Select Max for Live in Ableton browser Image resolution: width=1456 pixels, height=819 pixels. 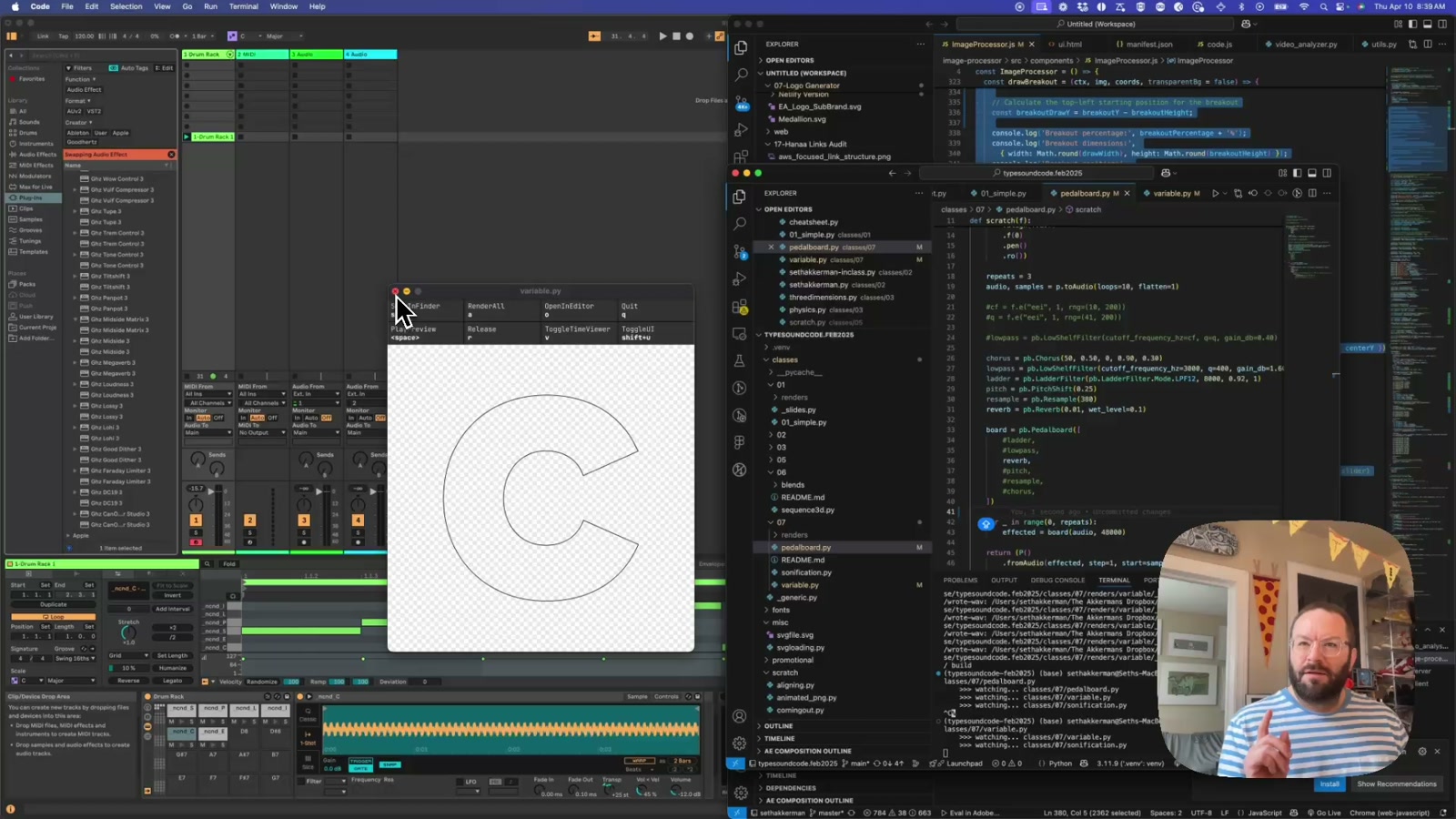(35, 187)
